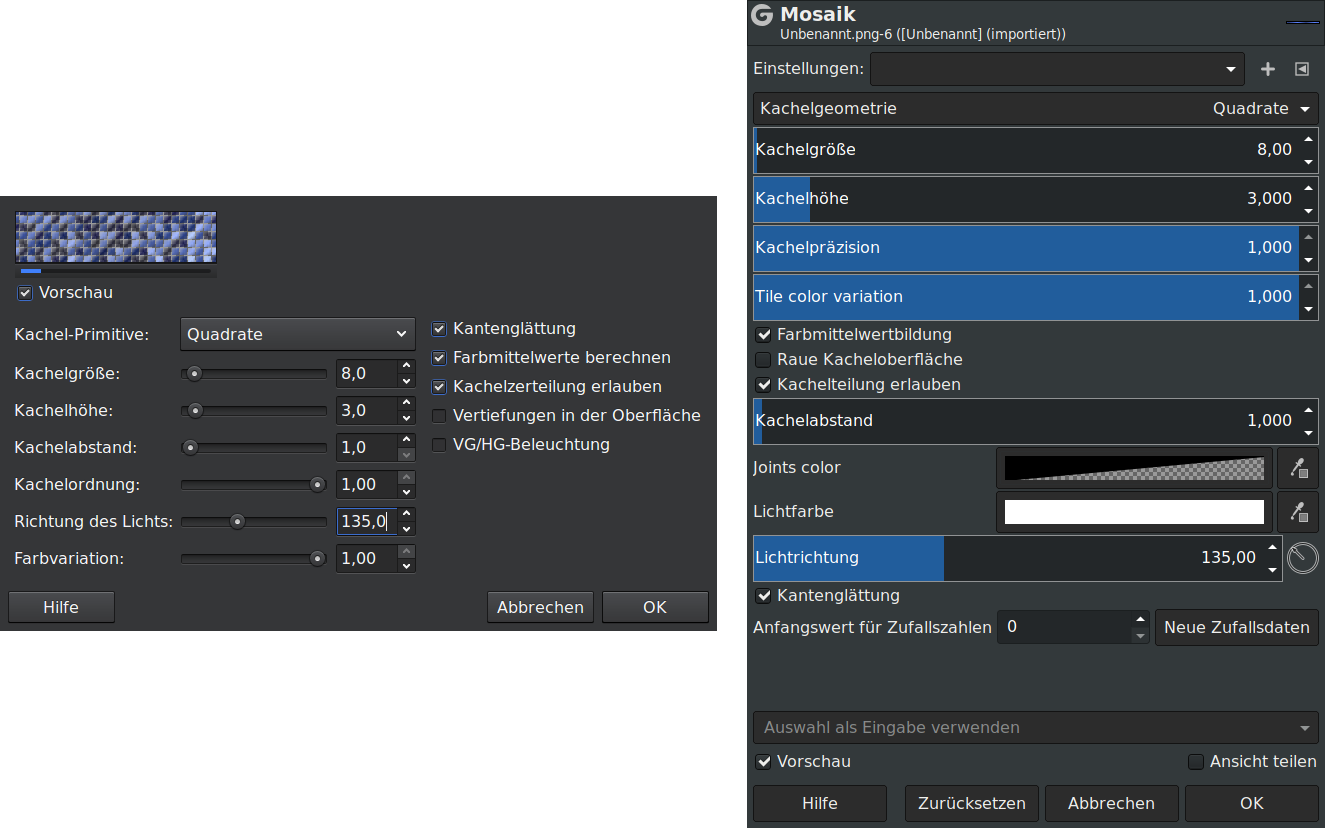The width and height of the screenshot is (1325, 828).
Task: Open the presets menu icon beside Einstellungen
Action: (1301, 69)
